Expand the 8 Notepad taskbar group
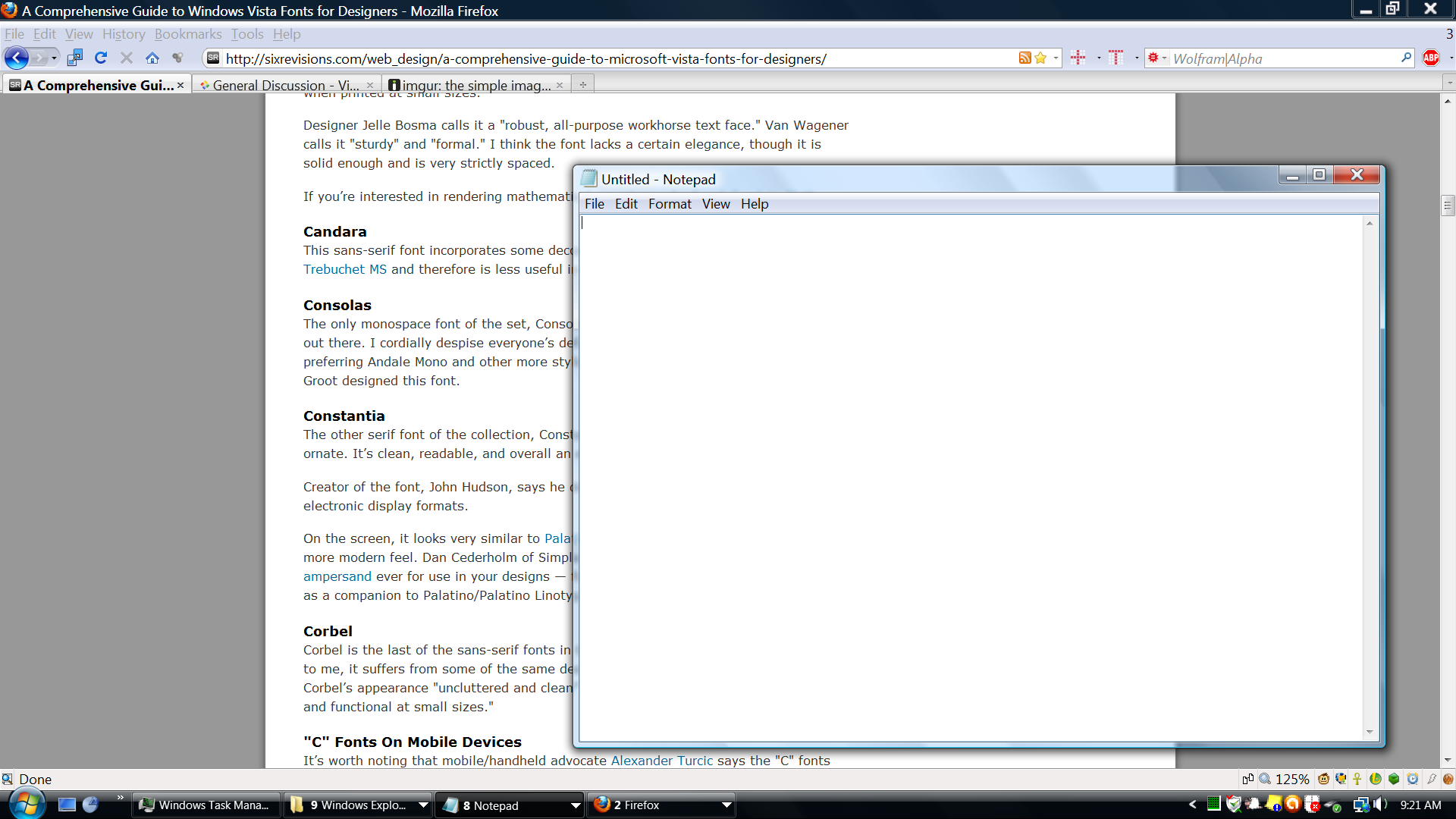Viewport: 1456px width, 819px height. coord(576,805)
